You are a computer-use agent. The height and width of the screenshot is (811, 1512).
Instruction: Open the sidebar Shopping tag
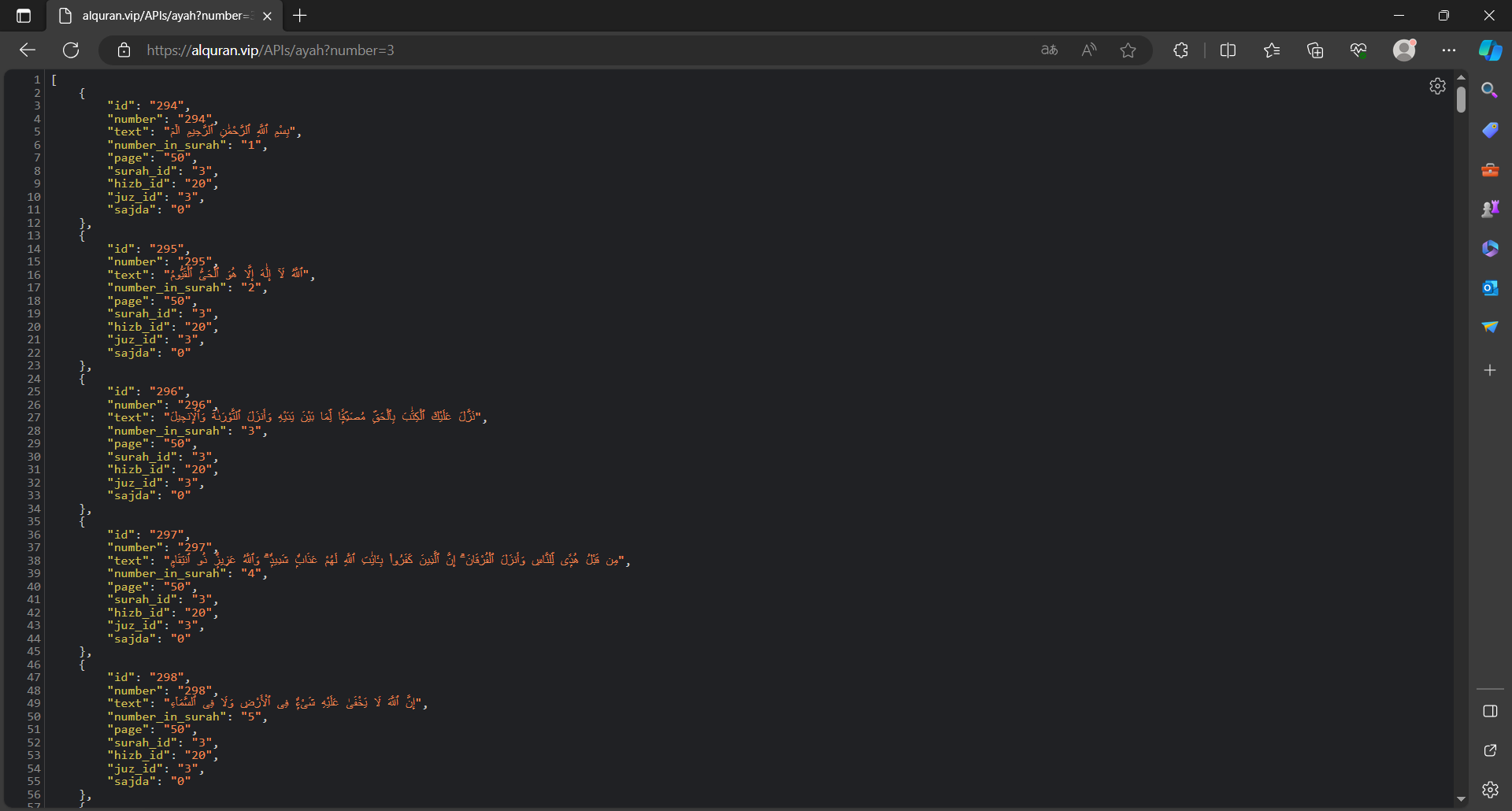coord(1490,130)
